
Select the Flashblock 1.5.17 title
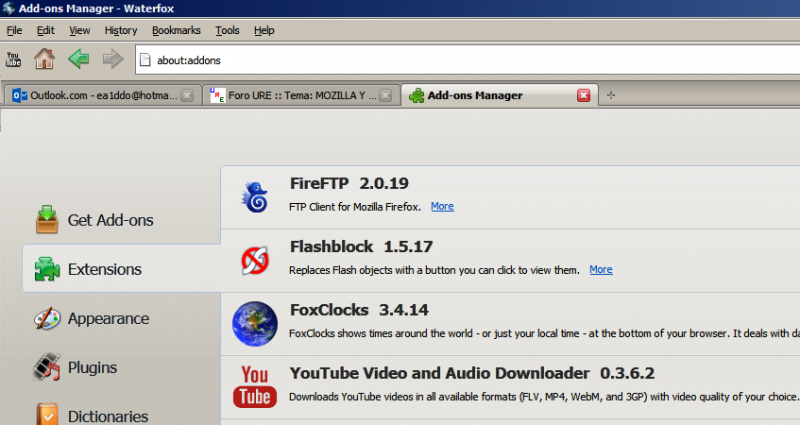(x=361, y=246)
